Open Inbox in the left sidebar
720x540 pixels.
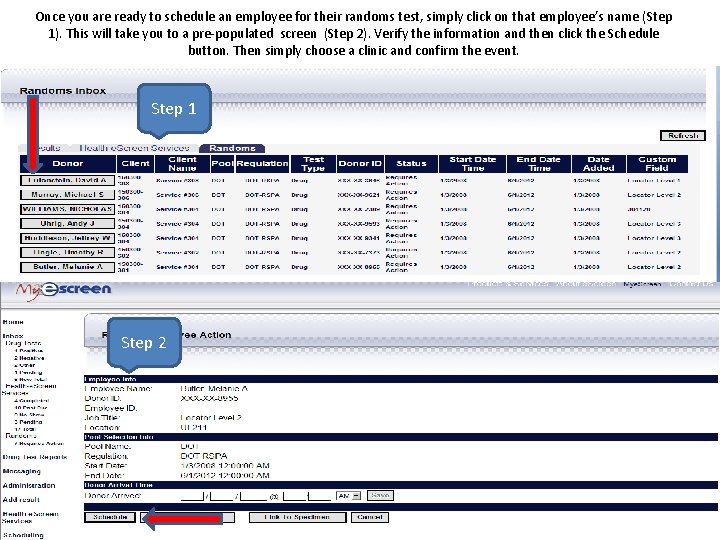click(x=13, y=336)
